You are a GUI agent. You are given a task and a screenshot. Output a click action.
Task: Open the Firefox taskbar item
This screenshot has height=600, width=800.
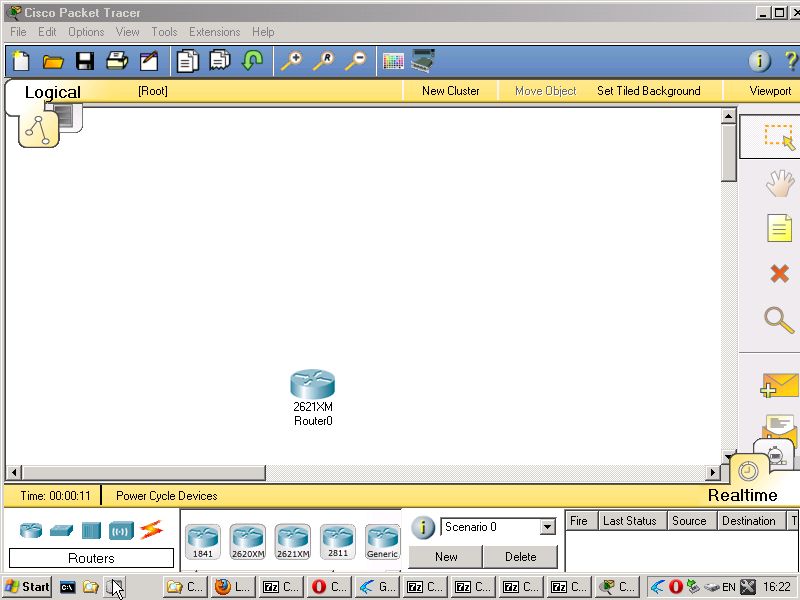(231, 587)
